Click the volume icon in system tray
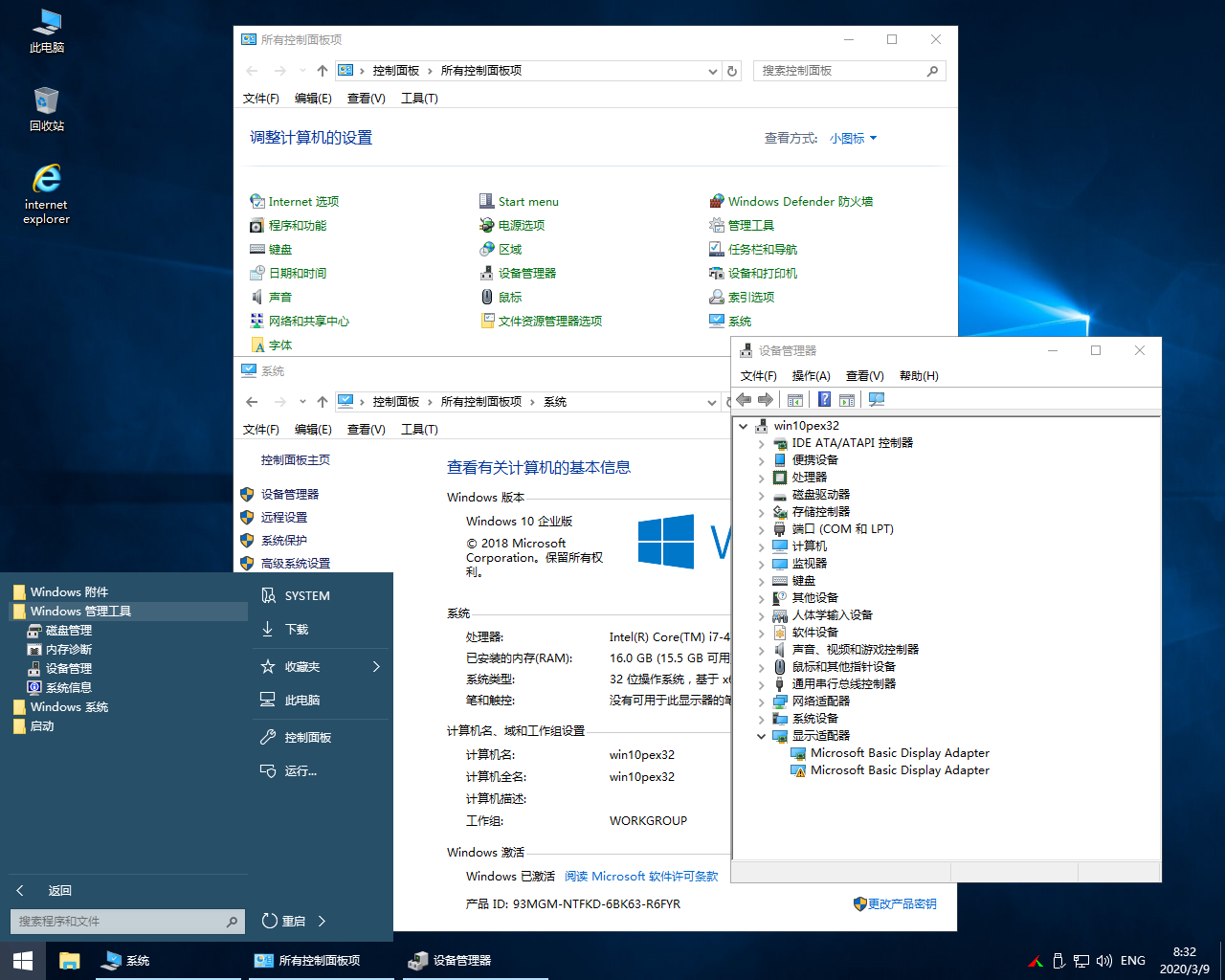The height and width of the screenshot is (980, 1225). (1103, 960)
